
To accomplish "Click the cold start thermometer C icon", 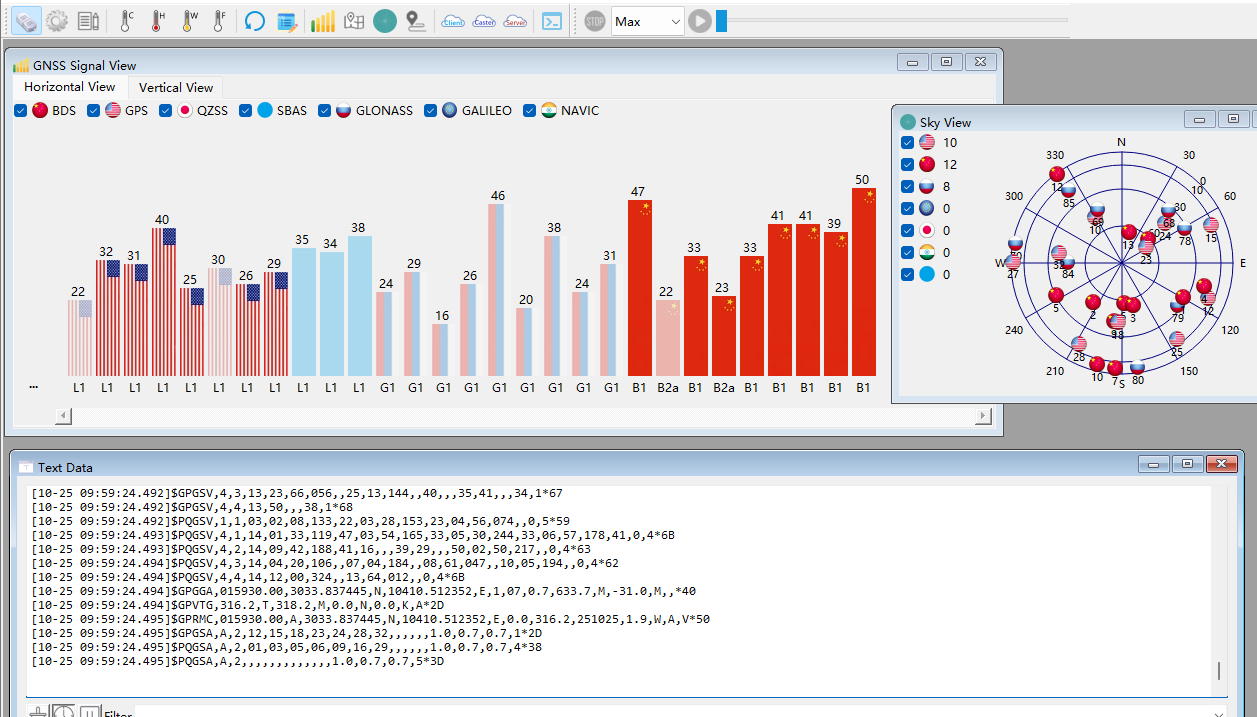I will (126, 21).
